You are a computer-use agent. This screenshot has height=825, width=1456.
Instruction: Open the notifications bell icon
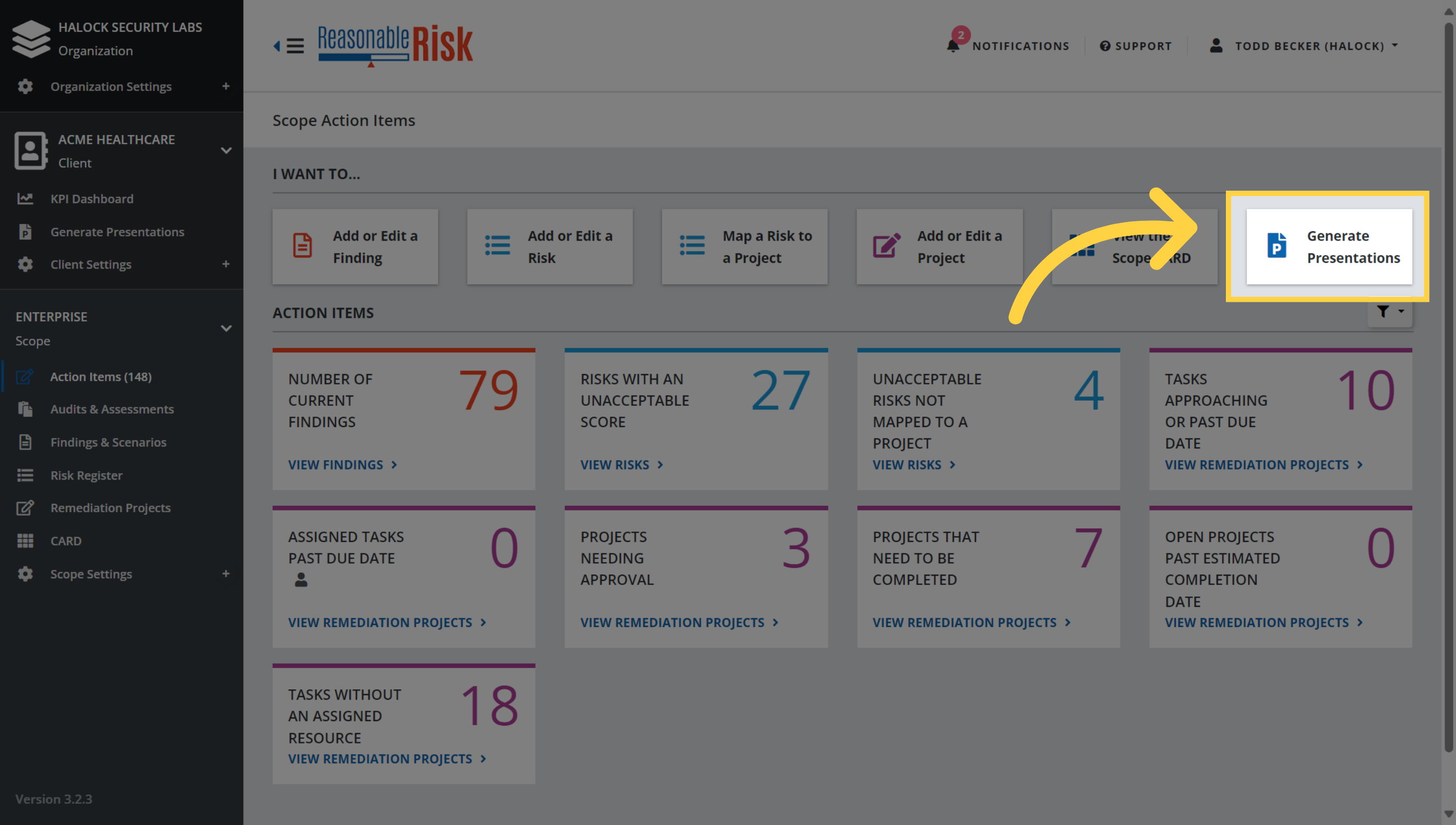pos(953,45)
